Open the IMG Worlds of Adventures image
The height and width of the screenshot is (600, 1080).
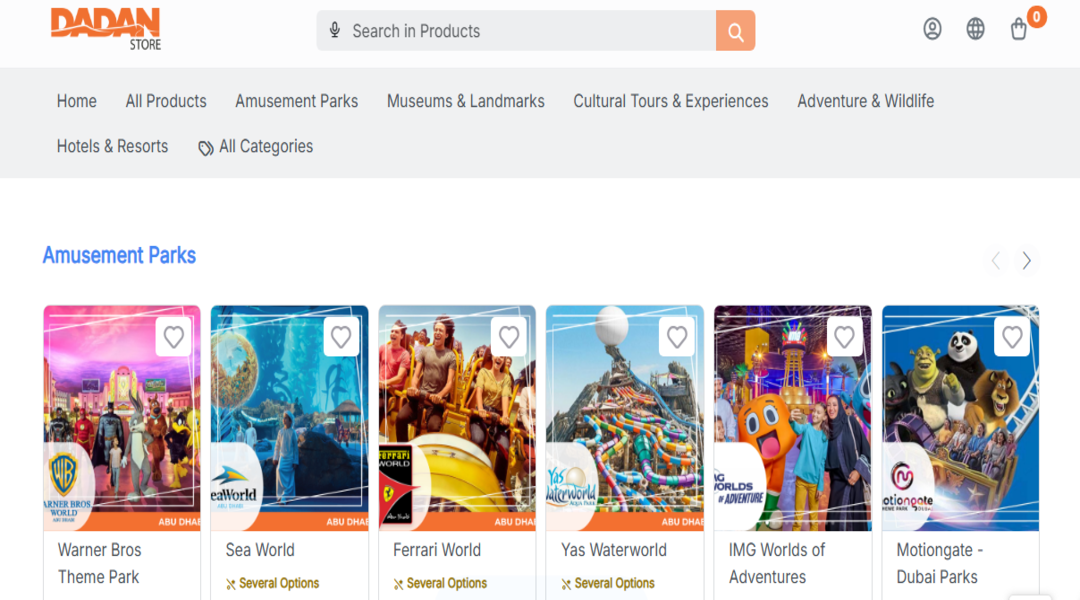point(793,418)
